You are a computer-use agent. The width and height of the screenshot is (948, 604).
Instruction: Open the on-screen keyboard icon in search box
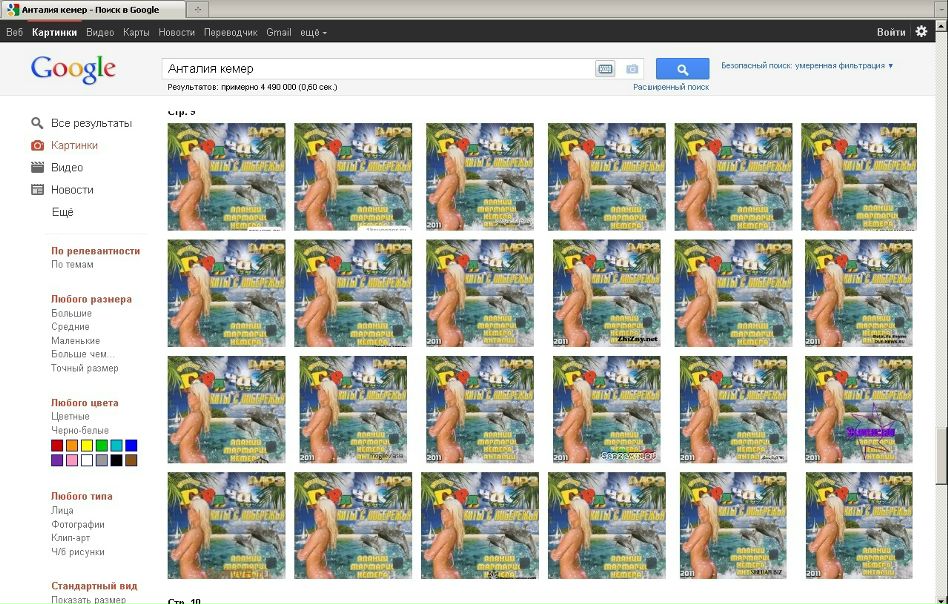tap(605, 69)
